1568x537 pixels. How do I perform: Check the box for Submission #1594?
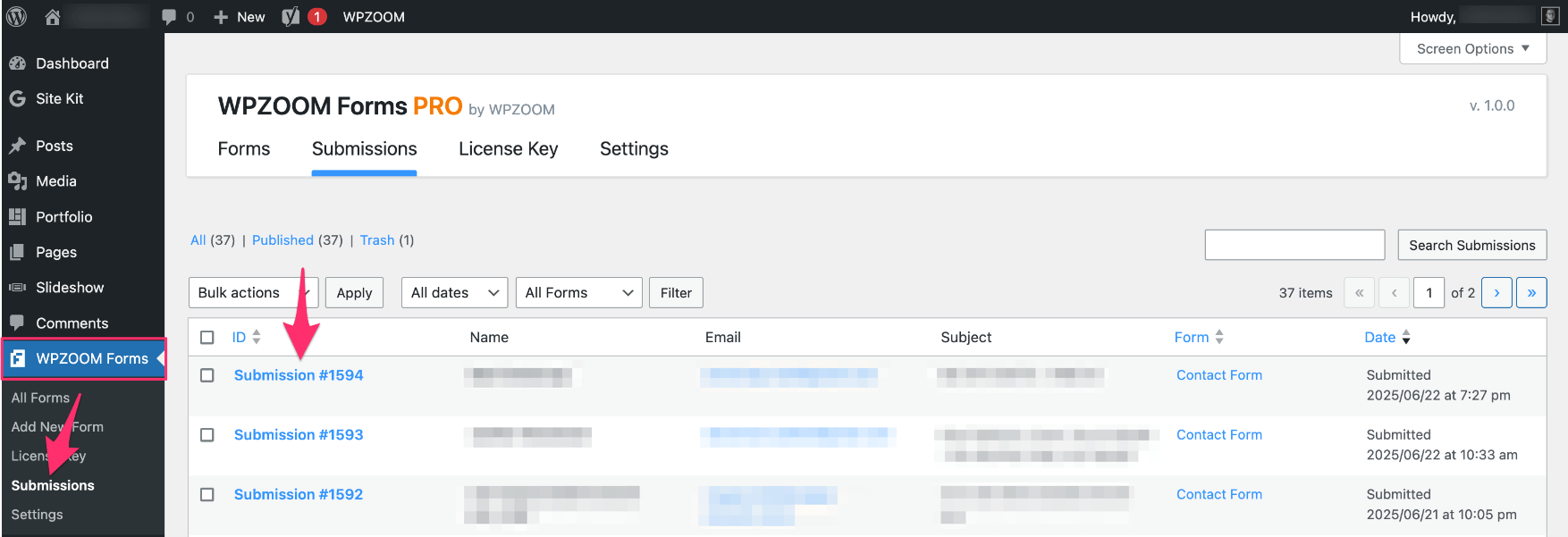(207, 375)
